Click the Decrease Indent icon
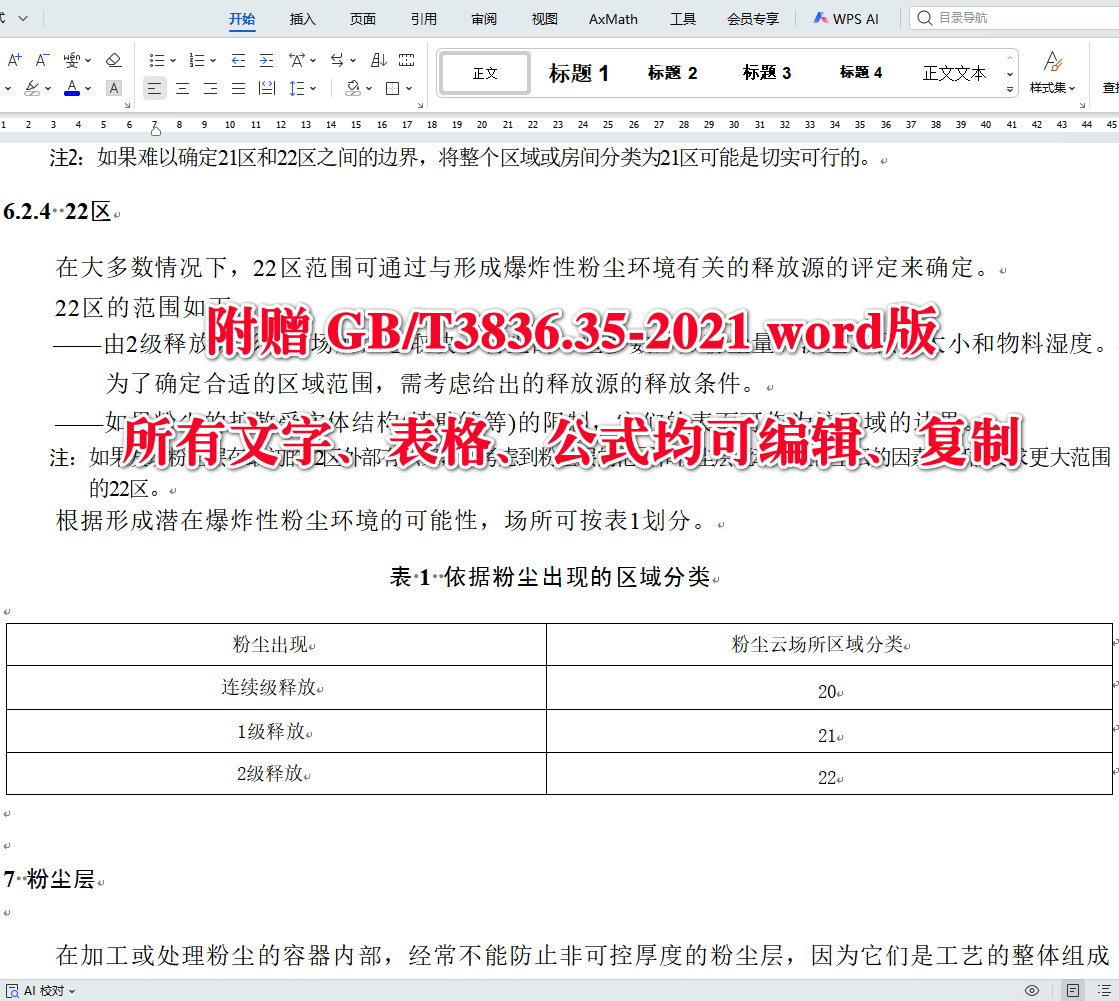Screen dimensions: 1119x1001 point(239,60)
